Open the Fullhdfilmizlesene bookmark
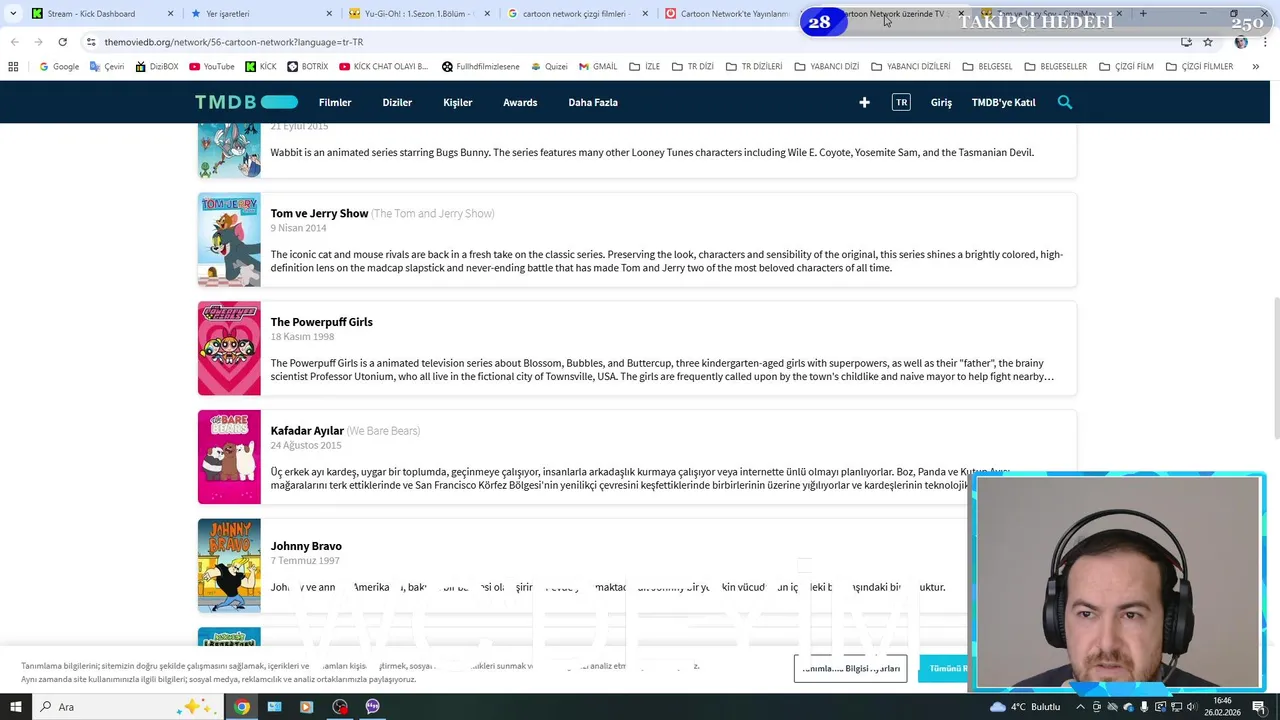Image resolution: width=1280 pixels, height=720 pixels. [x=480, y=66]
